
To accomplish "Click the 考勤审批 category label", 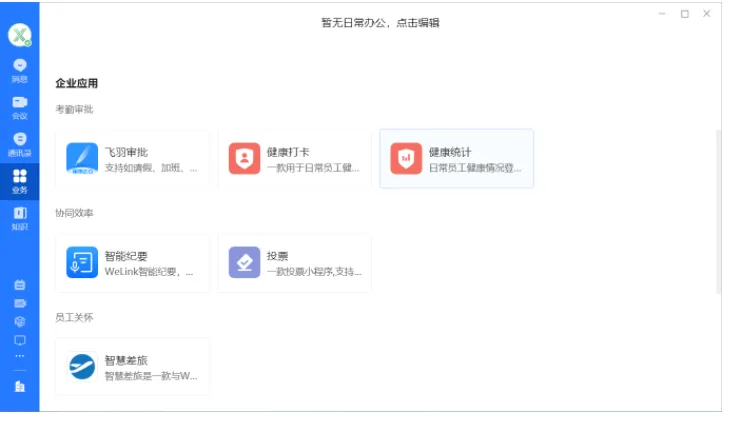I will click(74, 109).
